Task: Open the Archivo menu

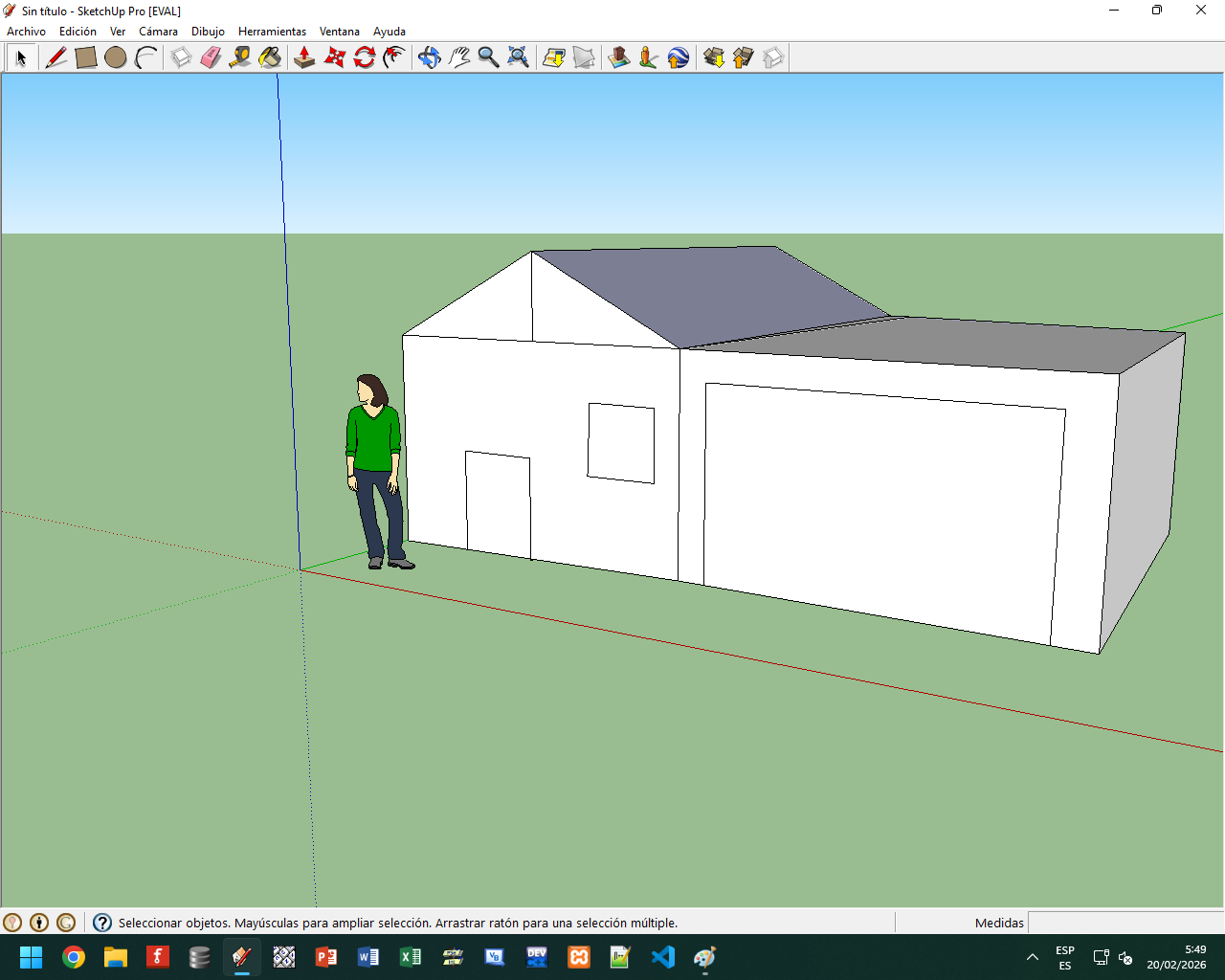Action: [x=26, y=32]
